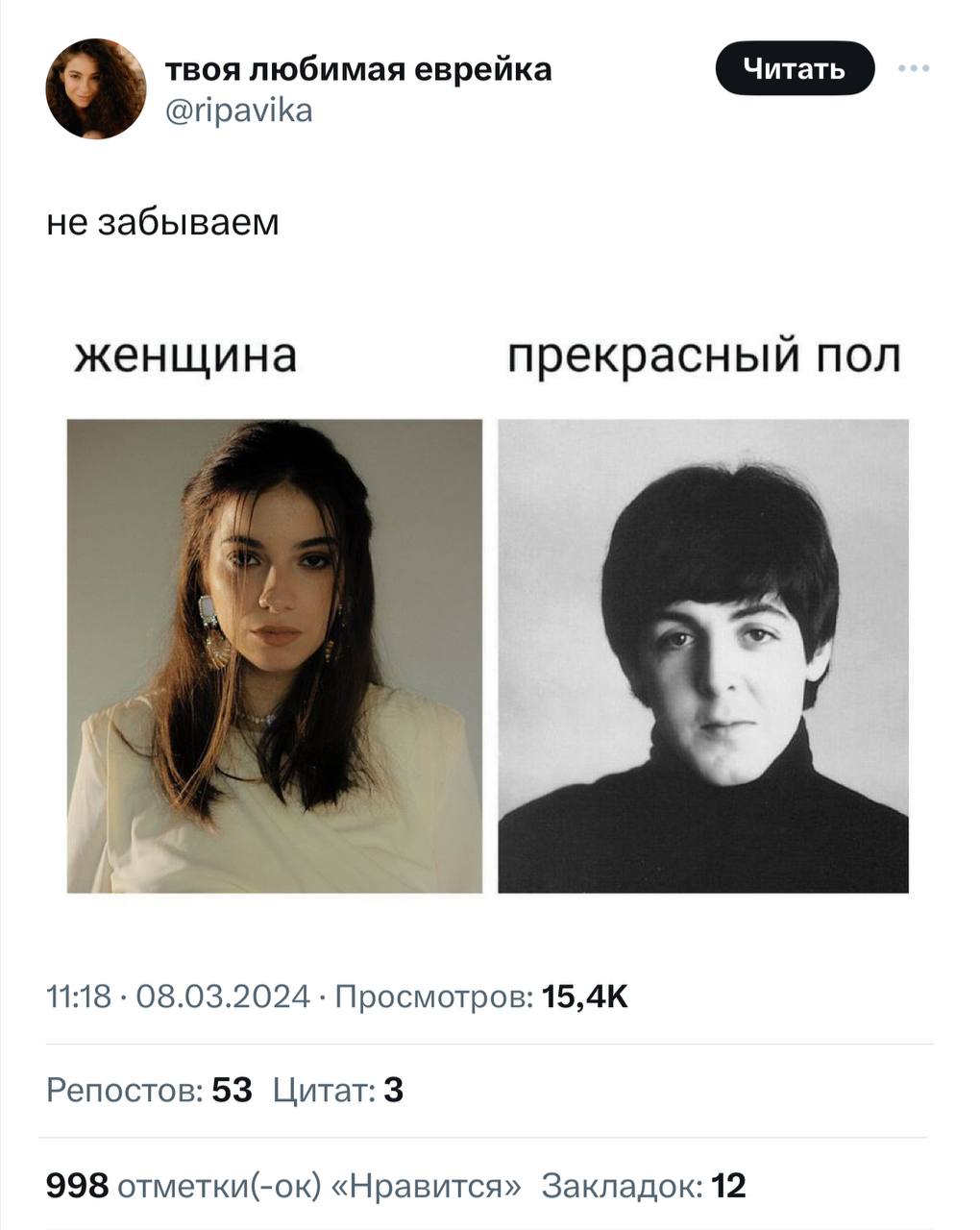Click display name твоя любимая еврейка
This screenshot has width=980, height=1230.
(x=358, y=69)
